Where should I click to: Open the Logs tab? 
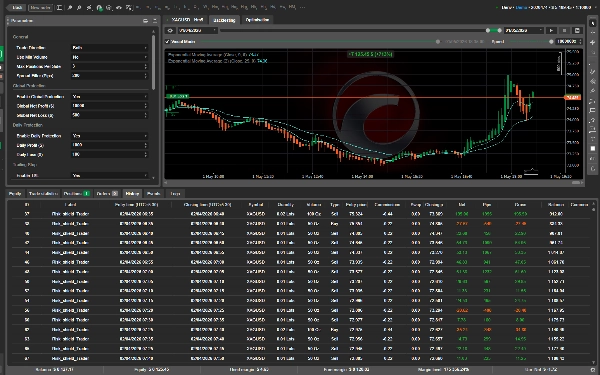pyautogui.click(x=175, y=194)
